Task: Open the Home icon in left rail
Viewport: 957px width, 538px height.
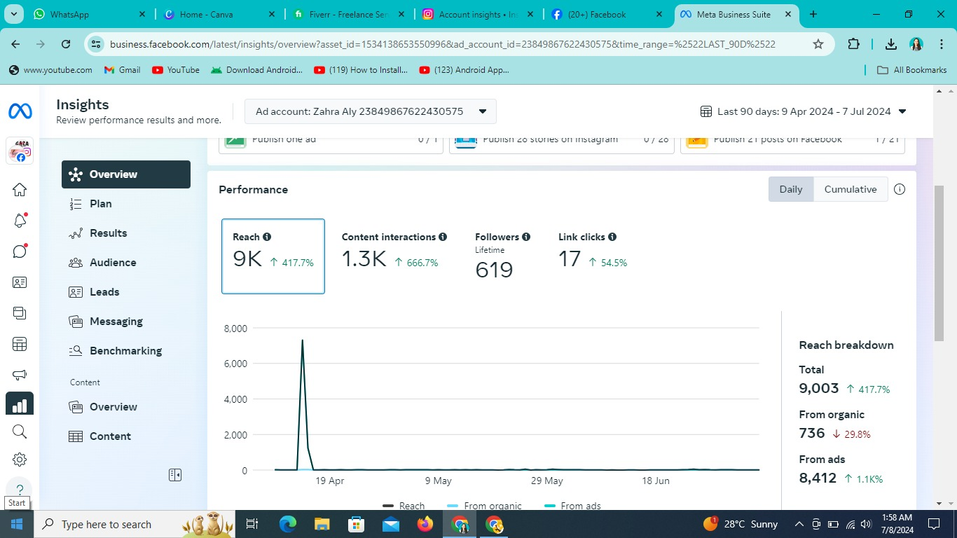Action: (20, 189)
